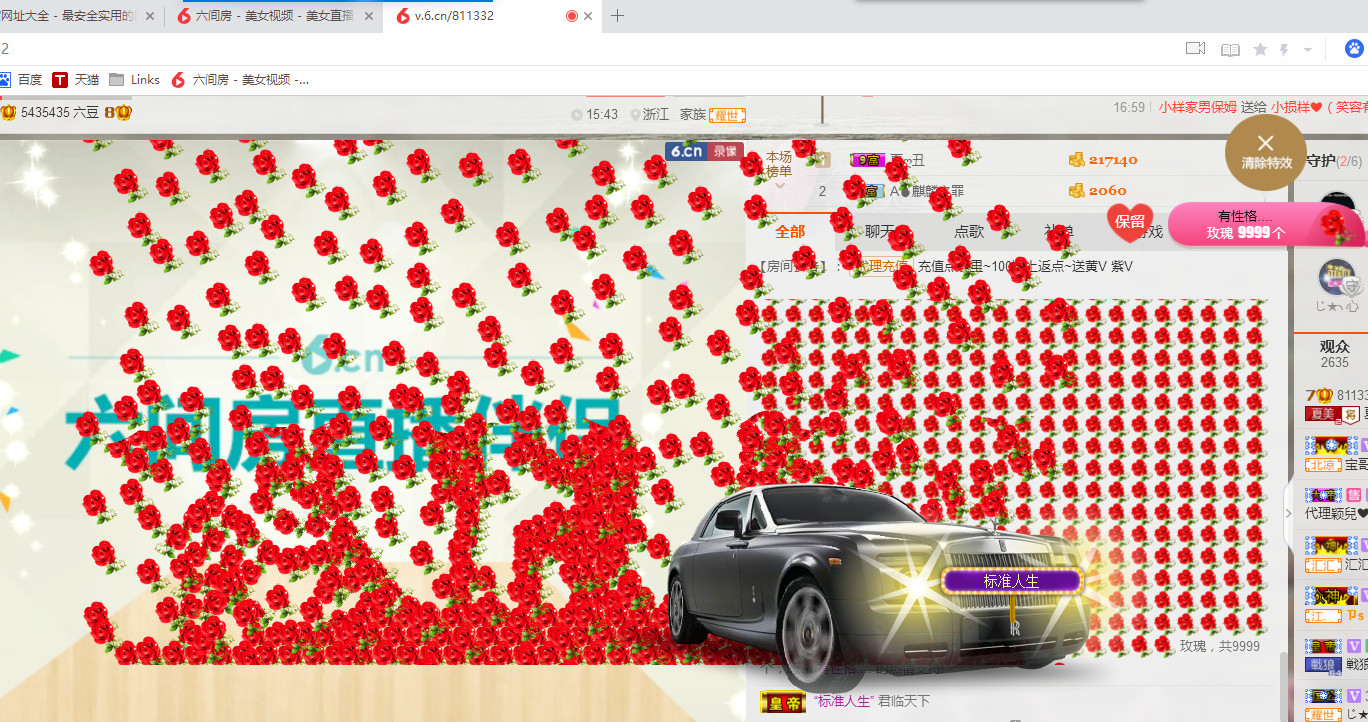Close the 网址大全 browser tab
The height and width of the screenshot is (722, 1368).
click(x=150, y=16)
